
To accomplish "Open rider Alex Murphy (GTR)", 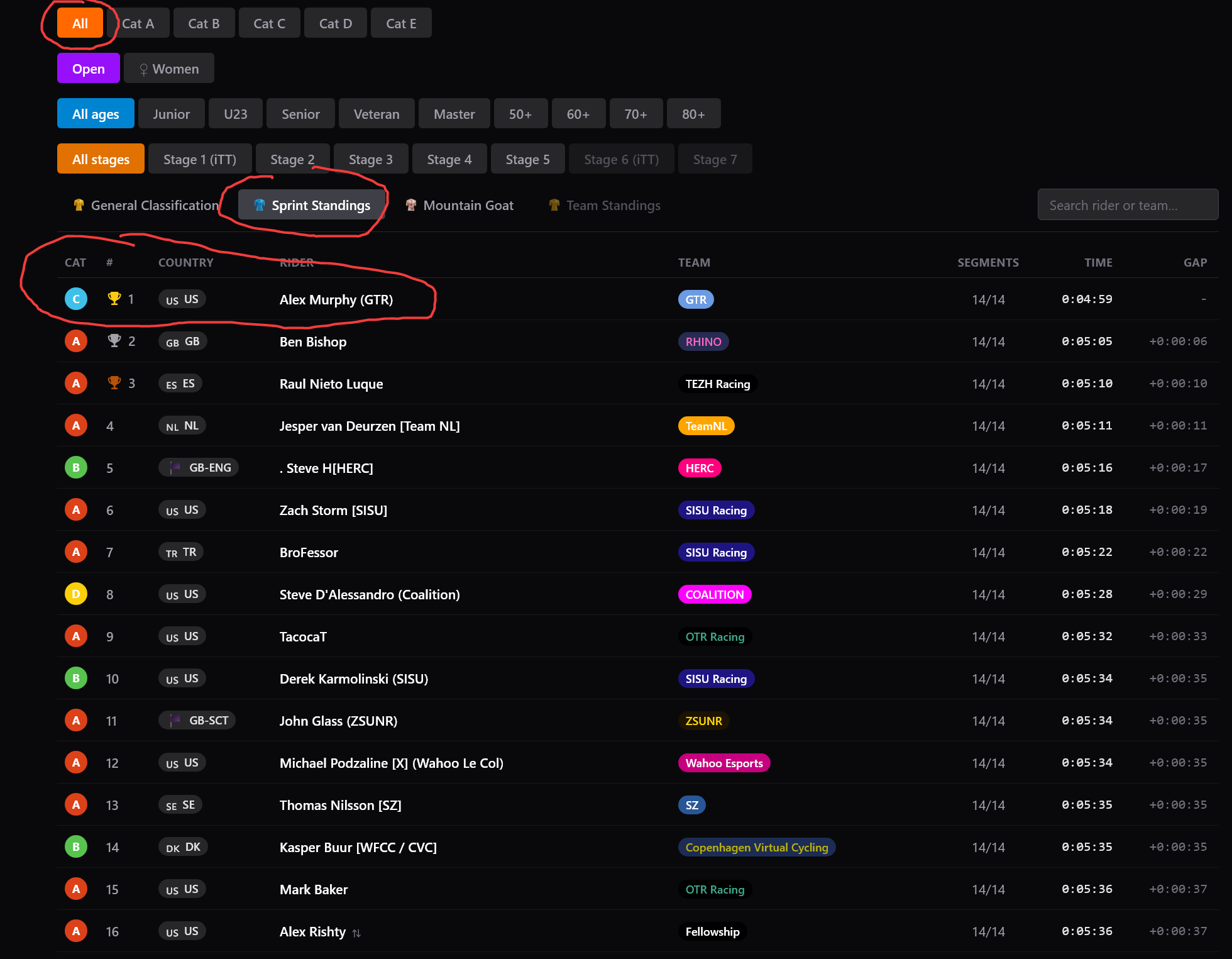I will click(336, 299).
